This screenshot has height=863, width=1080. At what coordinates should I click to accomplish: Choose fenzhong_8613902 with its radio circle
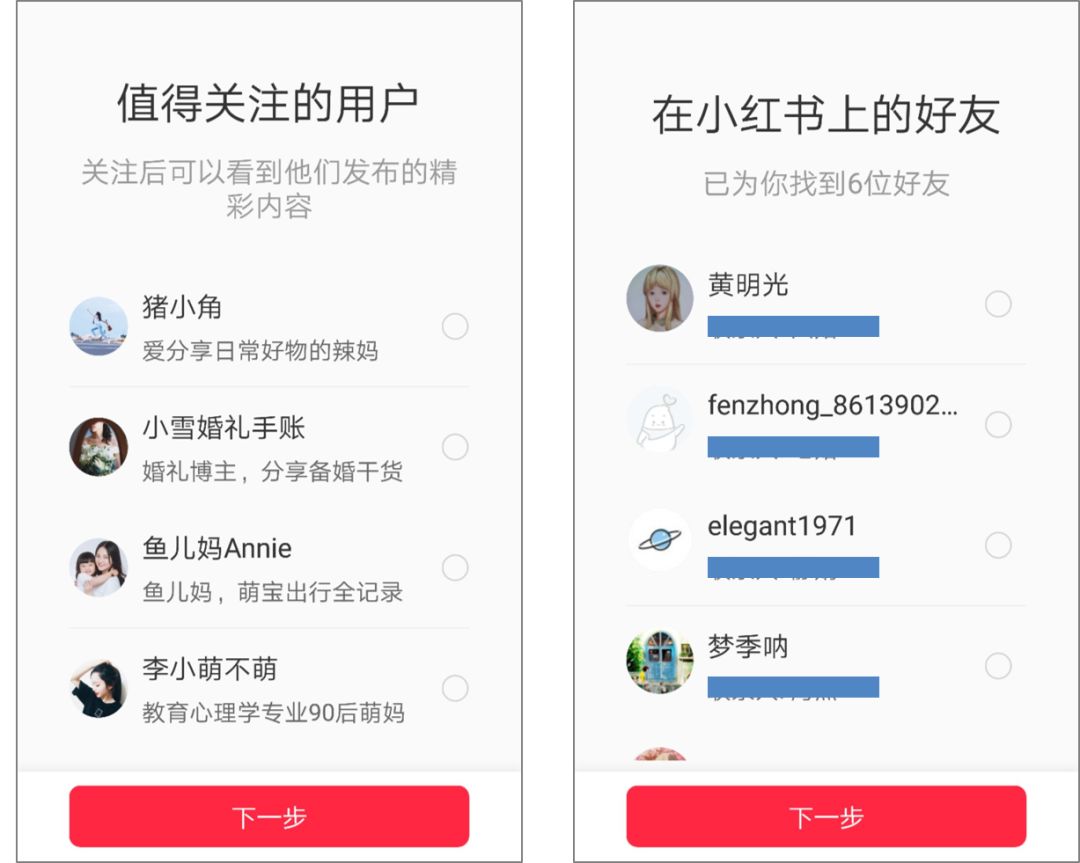[x=998, y=425]
